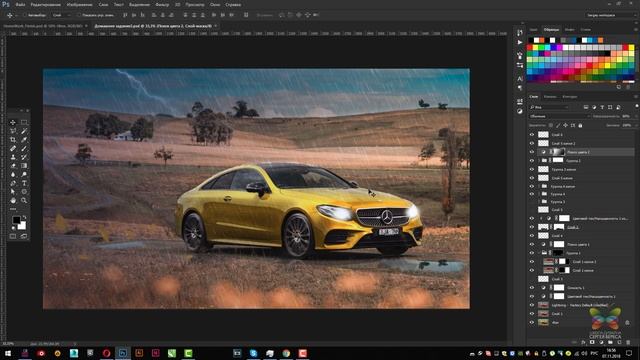Select the Type tool in the toolbox
Image resolution: width=640 pixels, height=360 pixels.
(24, 183)
